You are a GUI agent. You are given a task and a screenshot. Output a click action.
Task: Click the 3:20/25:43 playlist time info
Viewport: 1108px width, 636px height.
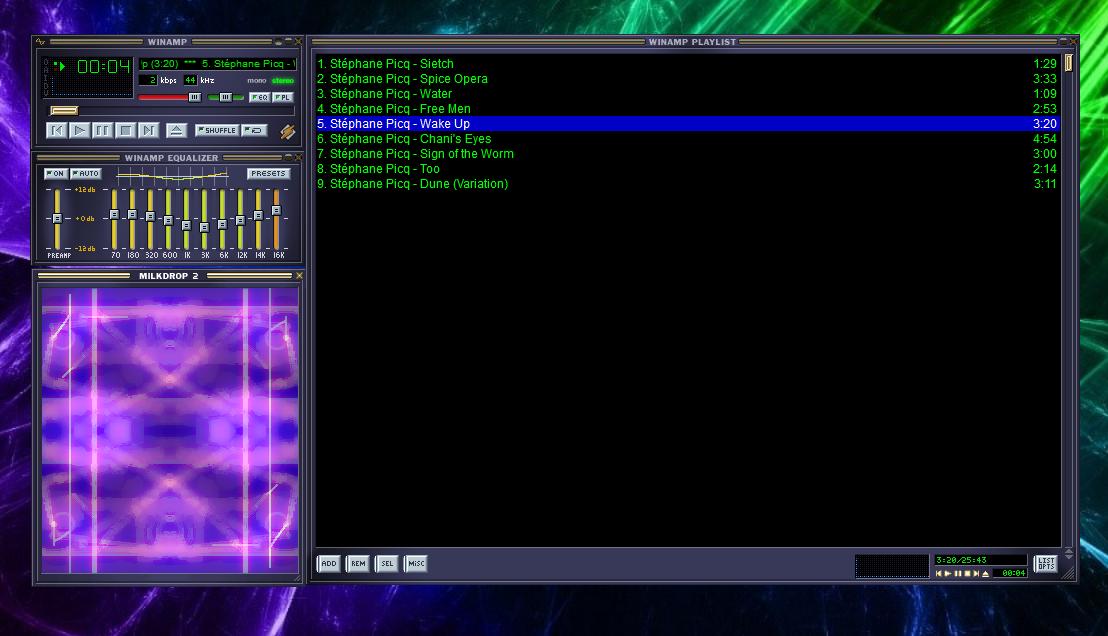(x=981, y=560)
